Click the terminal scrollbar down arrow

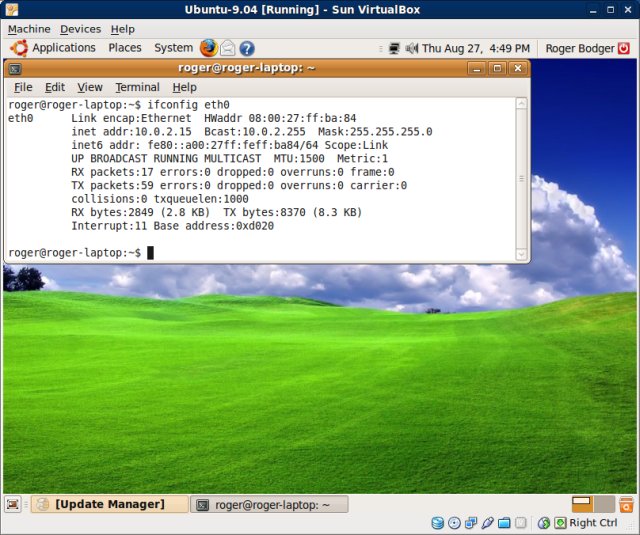(x=521, y=254)
